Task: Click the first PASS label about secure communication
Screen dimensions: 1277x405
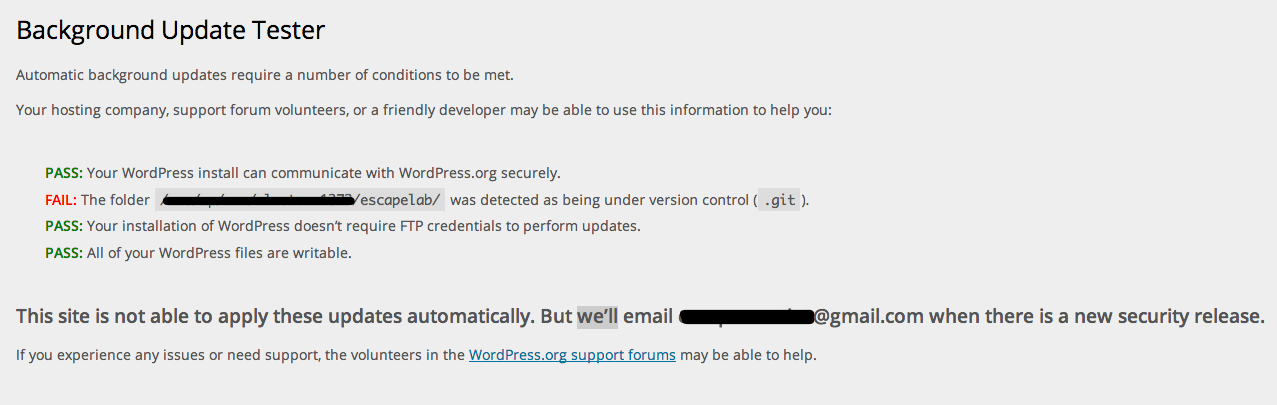Action: [x=64, y=172]
